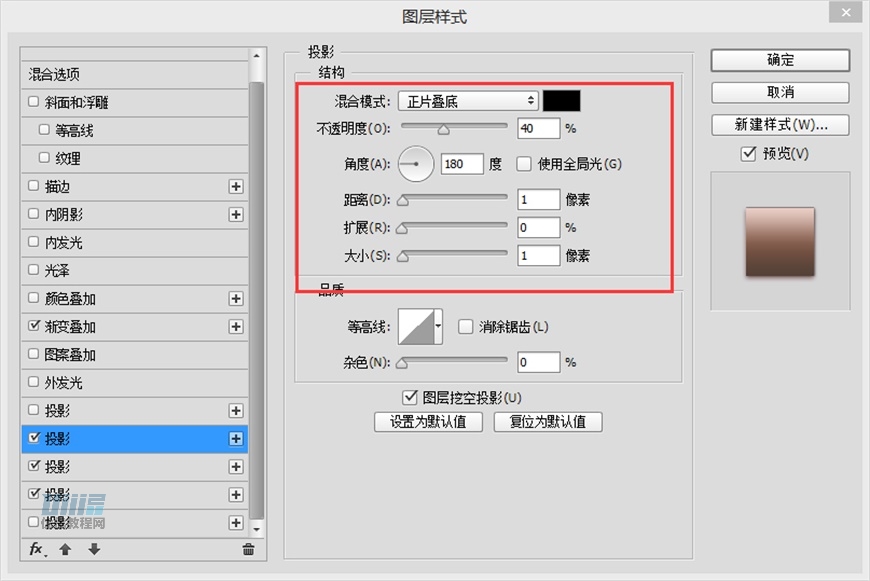This screenshot has width=870, height=581.
Task: Click 复位为默认值 button
Action: [548, 422]
